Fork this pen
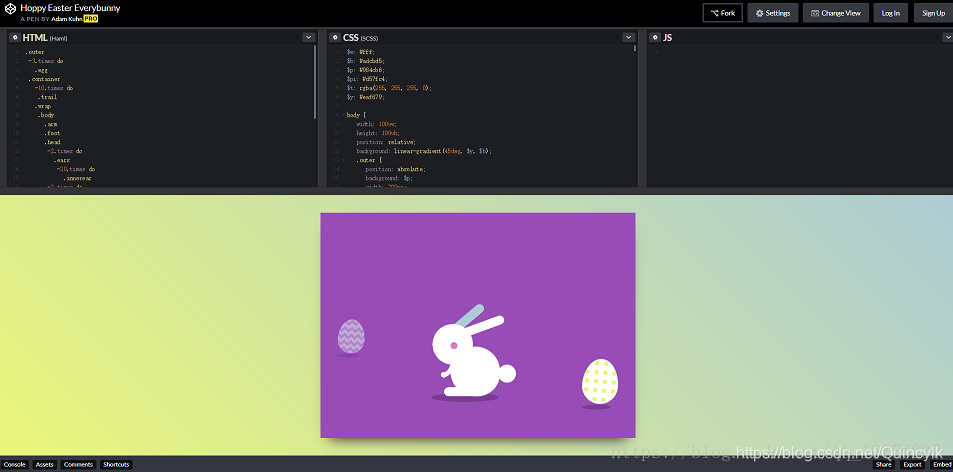Screen dimensions: 953x472 [x=723, y=13]
